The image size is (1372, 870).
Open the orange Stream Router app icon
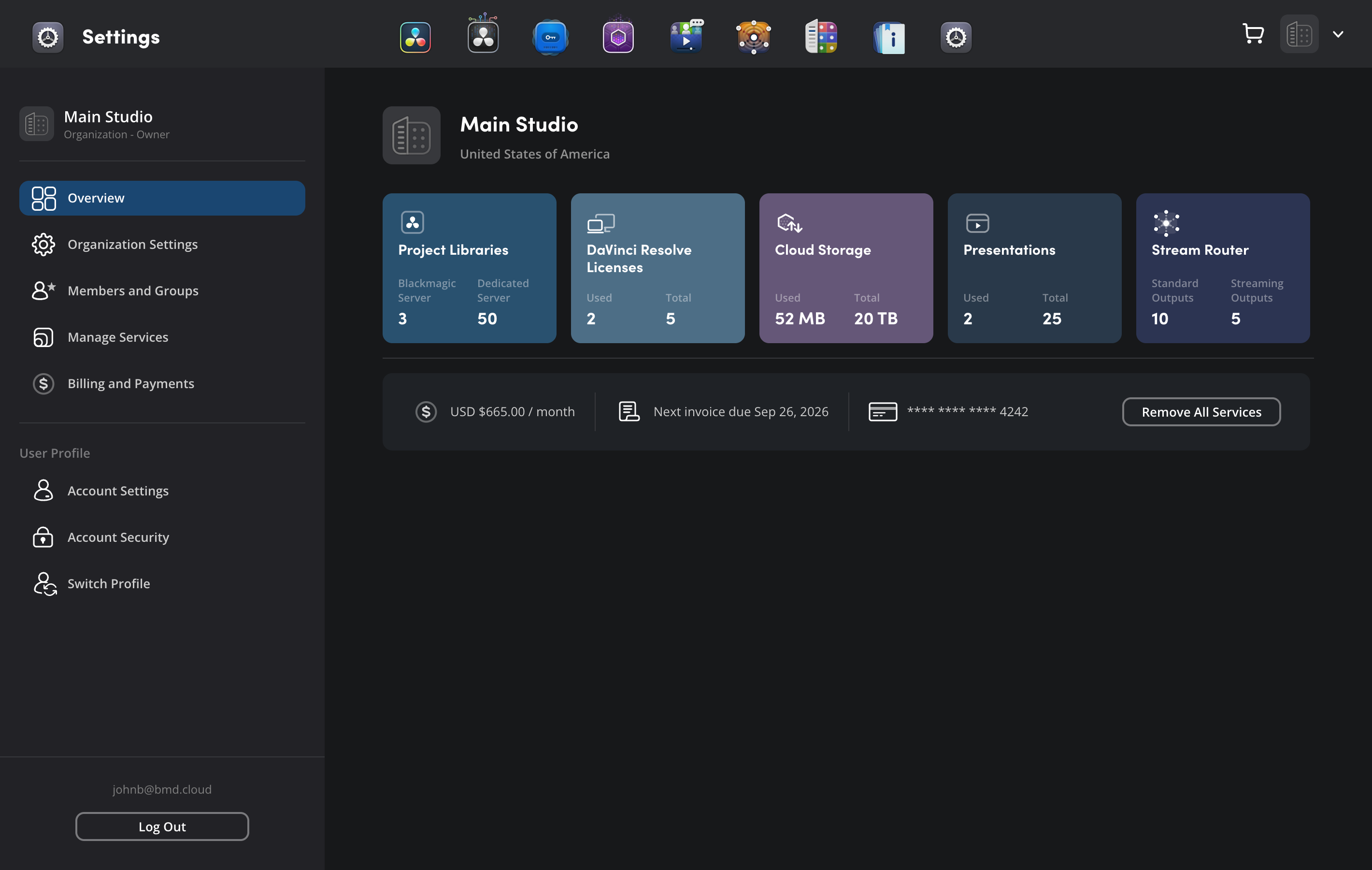coord(753,38)
